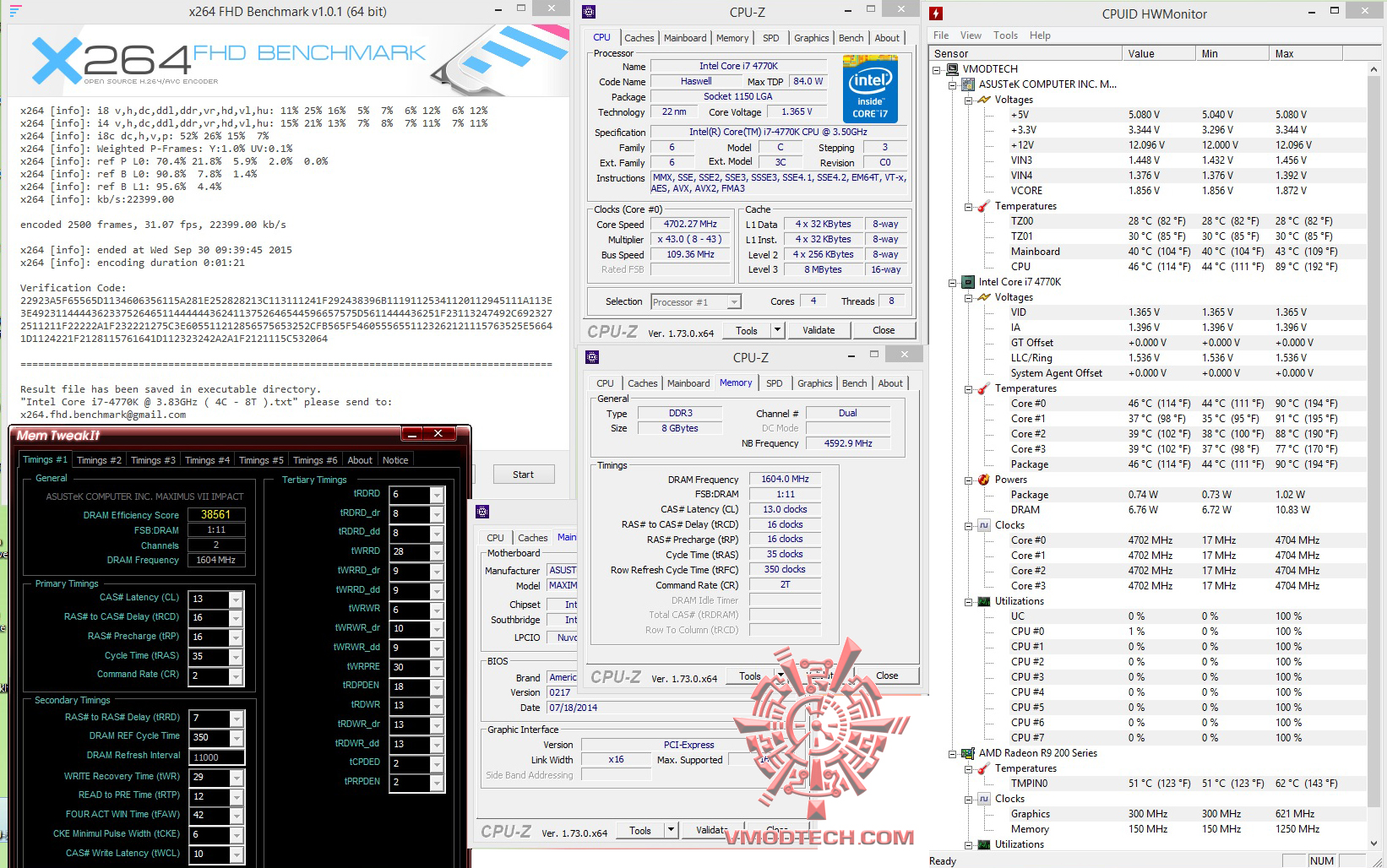This screenshot has width=1387, height=868.
Task: Click the Temperatures thermometer icon under AMD Radeon
Action: tap(983, 768)
